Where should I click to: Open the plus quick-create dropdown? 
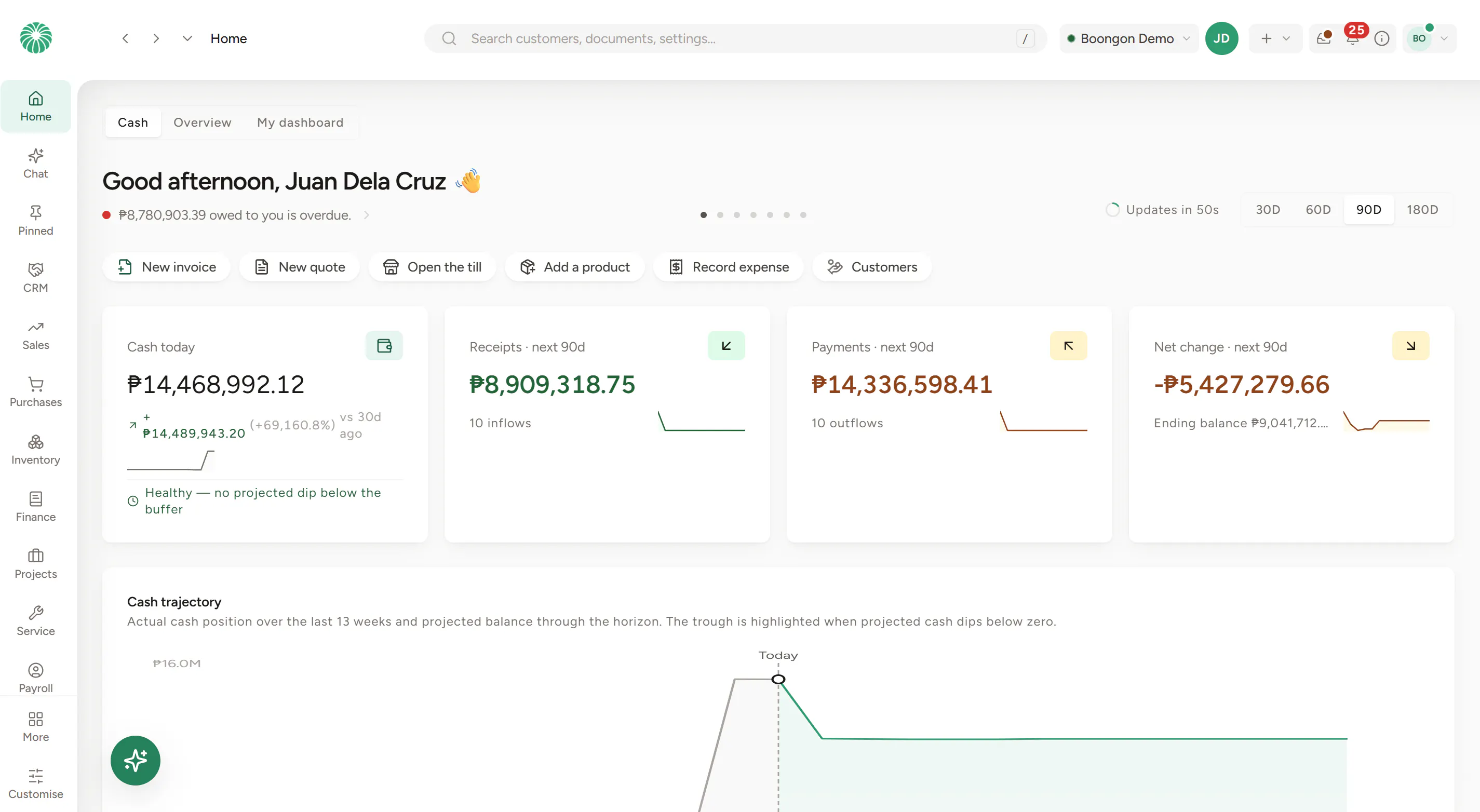click(1275, 38)
